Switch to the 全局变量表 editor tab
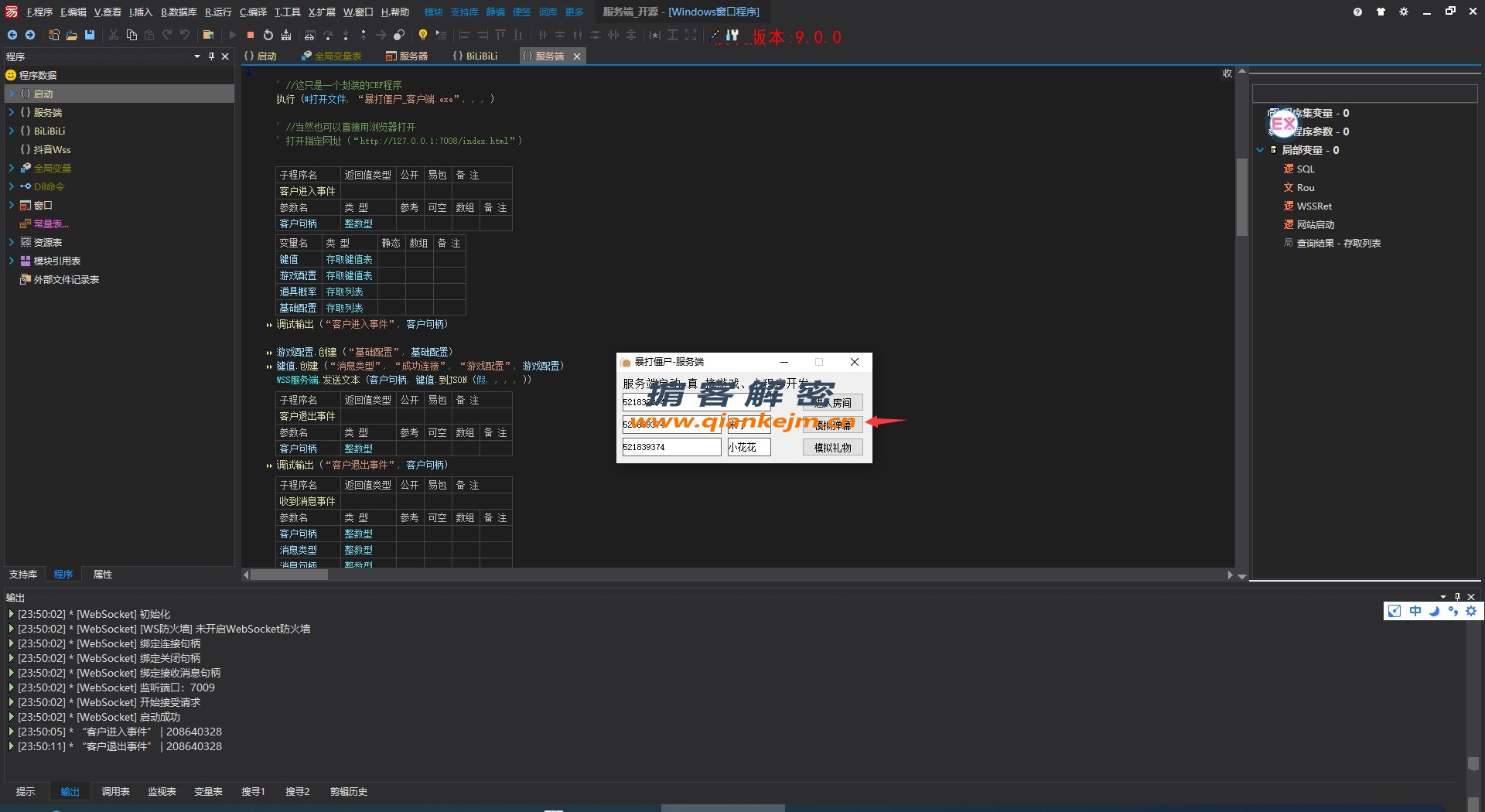The height and width of the screenshot is (812, 1485). pos(332,56)
